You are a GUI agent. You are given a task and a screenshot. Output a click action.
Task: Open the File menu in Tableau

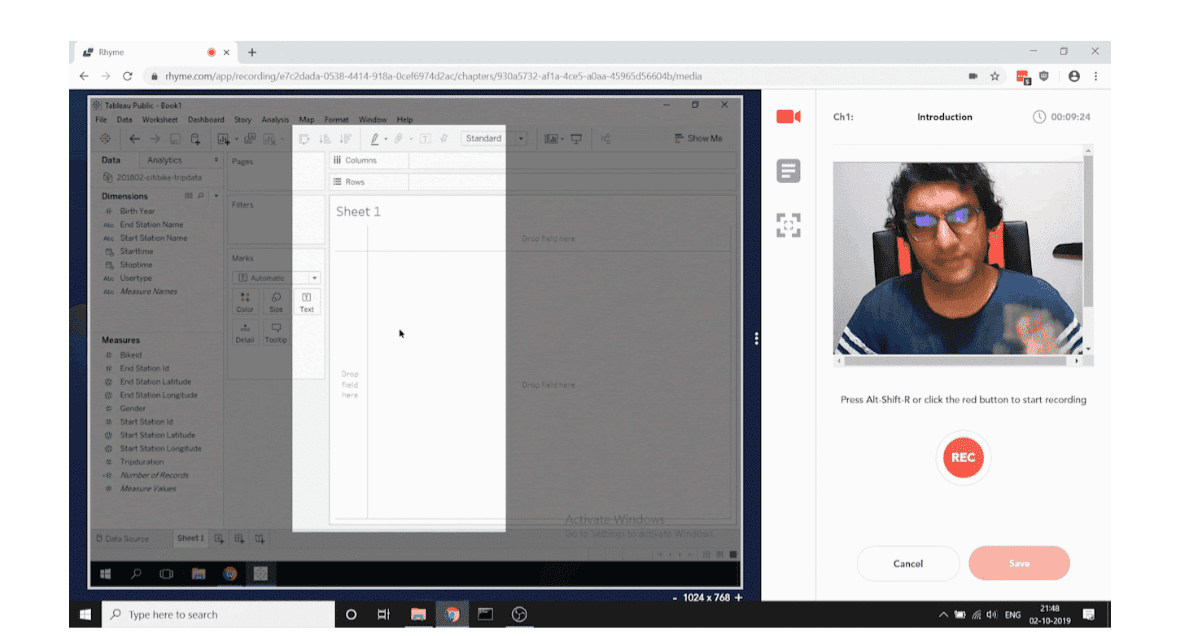[101, 120]
